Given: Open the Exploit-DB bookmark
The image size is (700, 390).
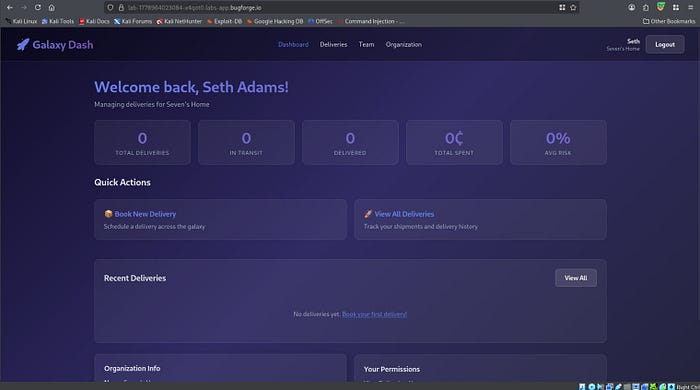Looking at the screenshot, I should pyautogui.click(x=225, y=21).
